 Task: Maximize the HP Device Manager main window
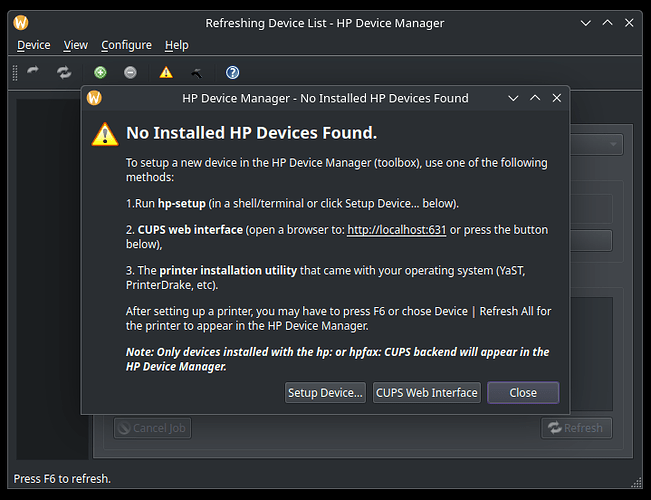click(607, 23)
